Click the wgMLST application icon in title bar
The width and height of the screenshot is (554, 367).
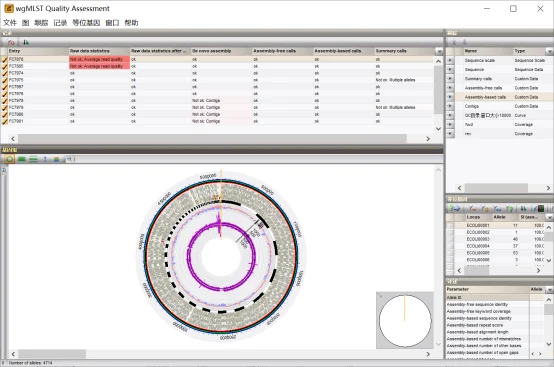point(8,8)
